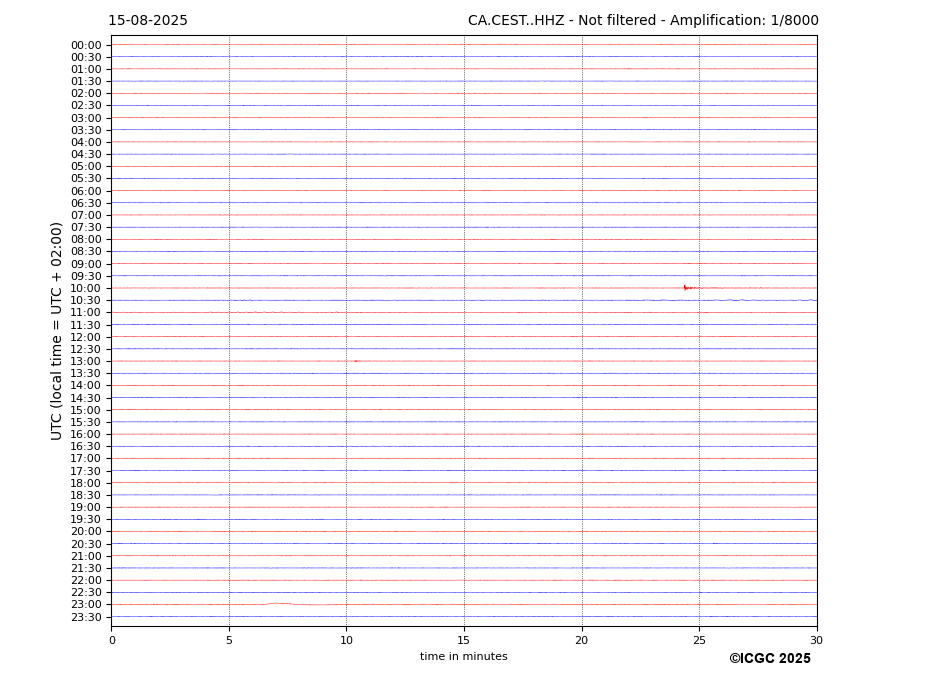
Task: Click the 05:00 time row label
Action: click(x=86, y=167)
